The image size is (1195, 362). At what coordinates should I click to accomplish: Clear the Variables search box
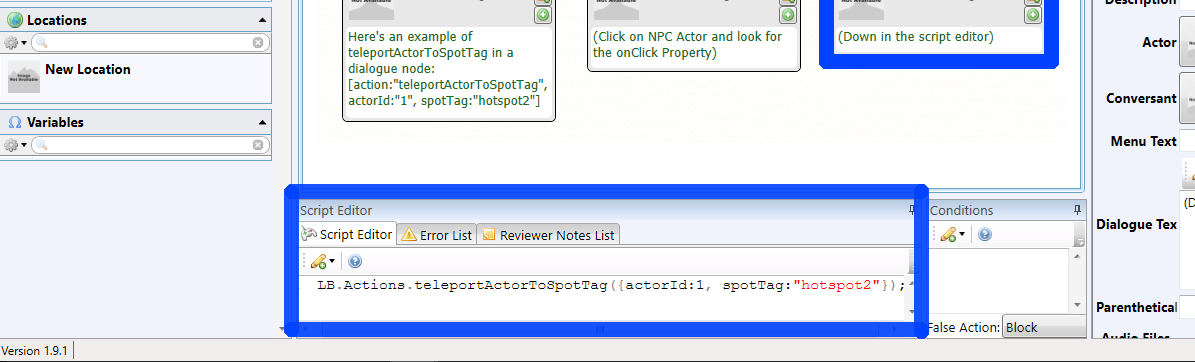point(258,145)
